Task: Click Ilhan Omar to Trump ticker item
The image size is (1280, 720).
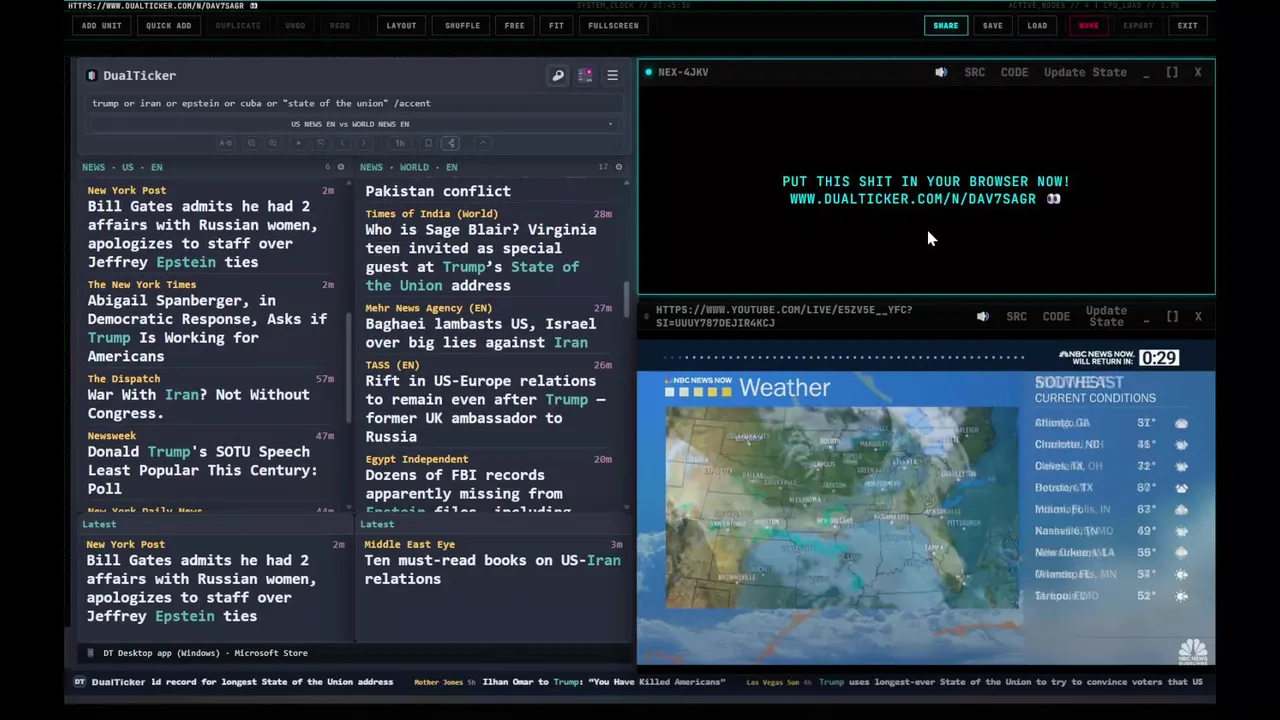Action: tap(603, 682)
